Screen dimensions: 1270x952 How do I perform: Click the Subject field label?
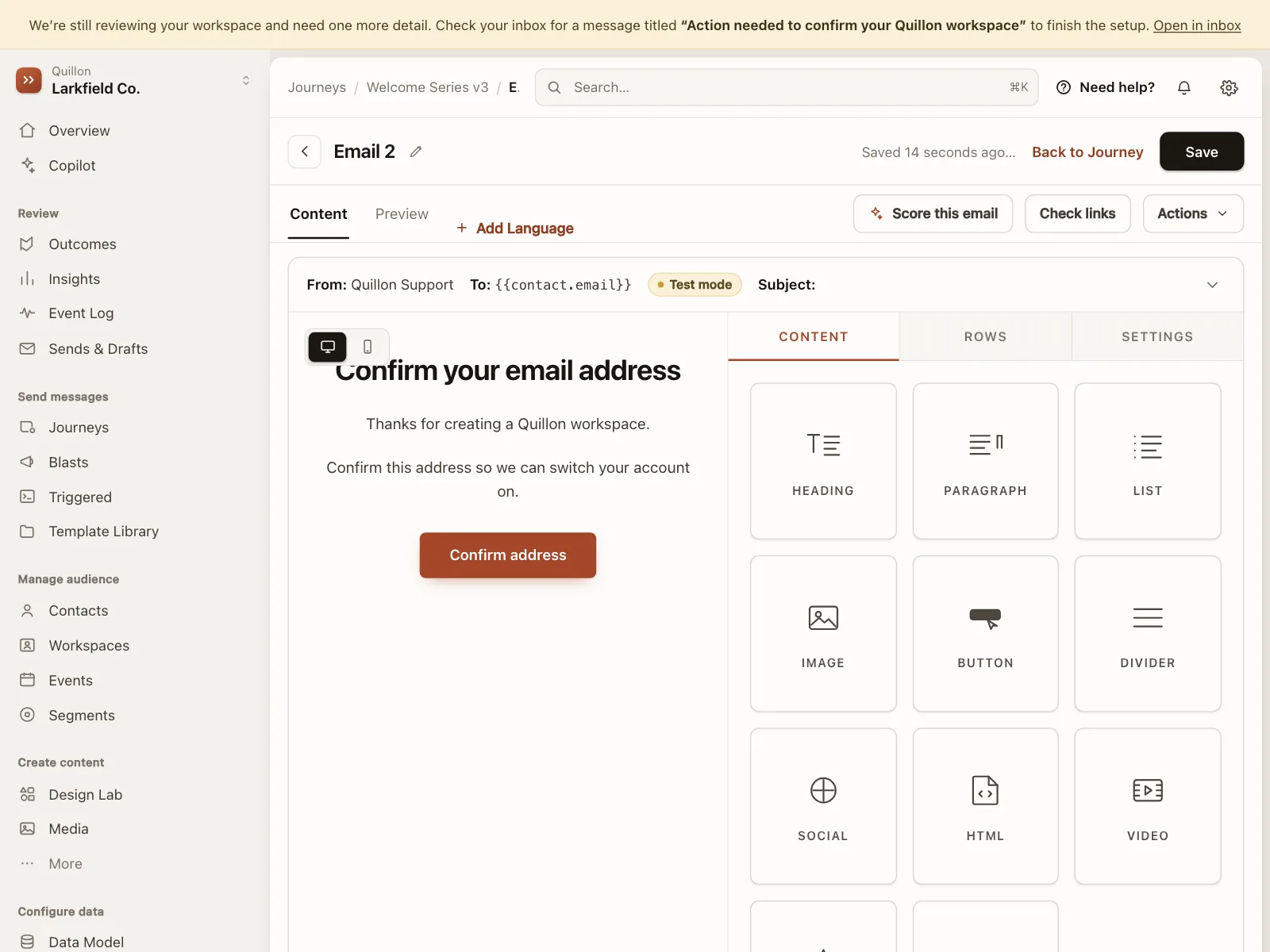click(787, 285)
